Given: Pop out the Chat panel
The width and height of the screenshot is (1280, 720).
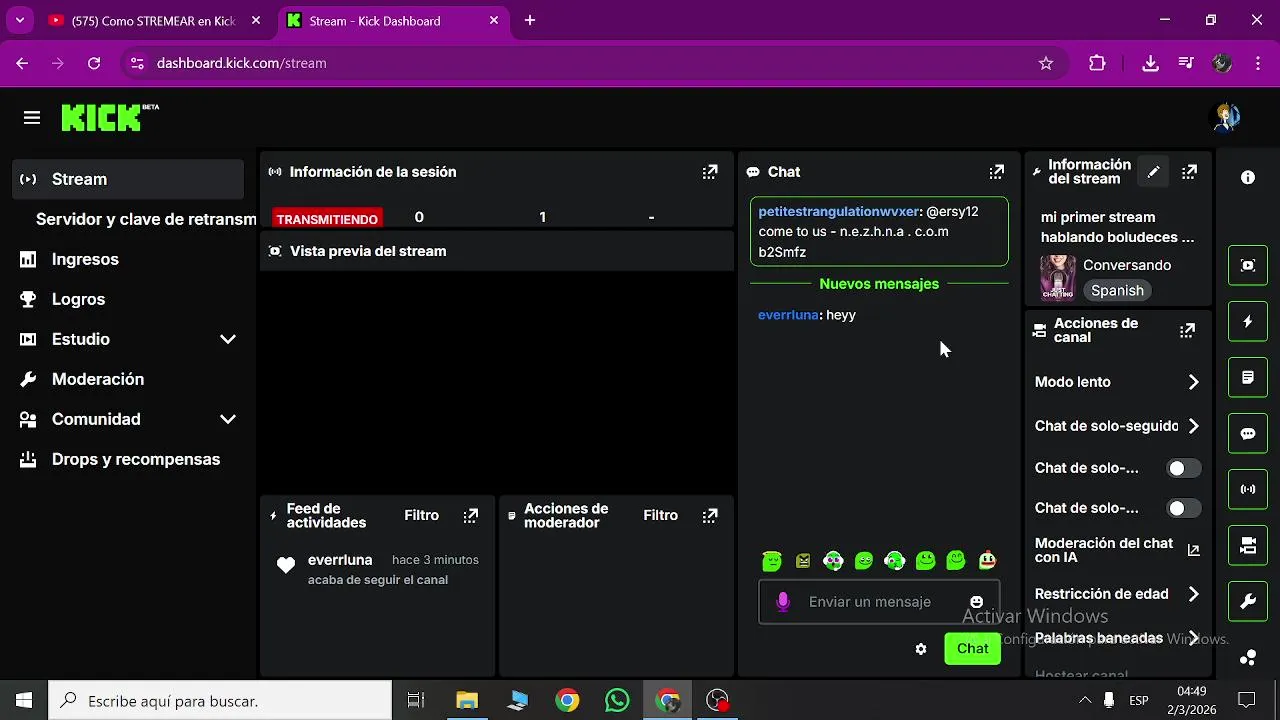Looking at the screenshot, I should click(997, 172).
